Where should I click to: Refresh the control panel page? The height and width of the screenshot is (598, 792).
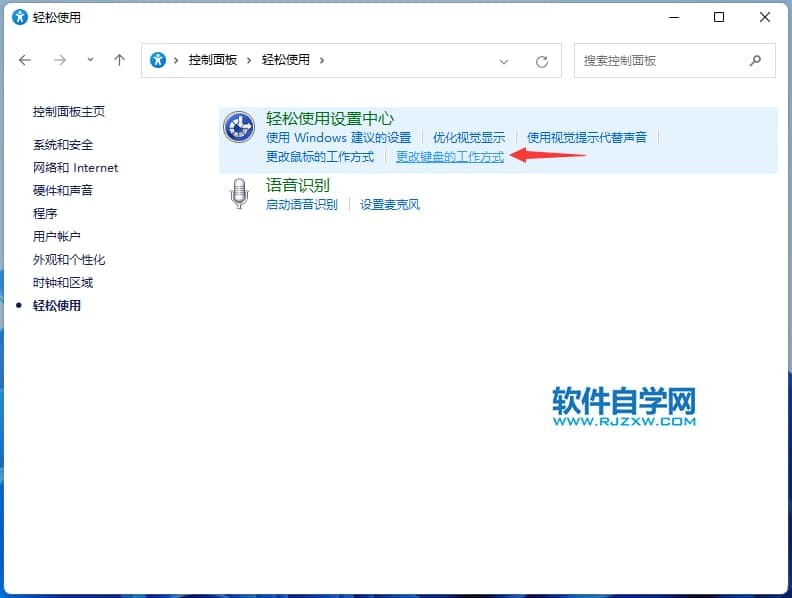[542, 61]
